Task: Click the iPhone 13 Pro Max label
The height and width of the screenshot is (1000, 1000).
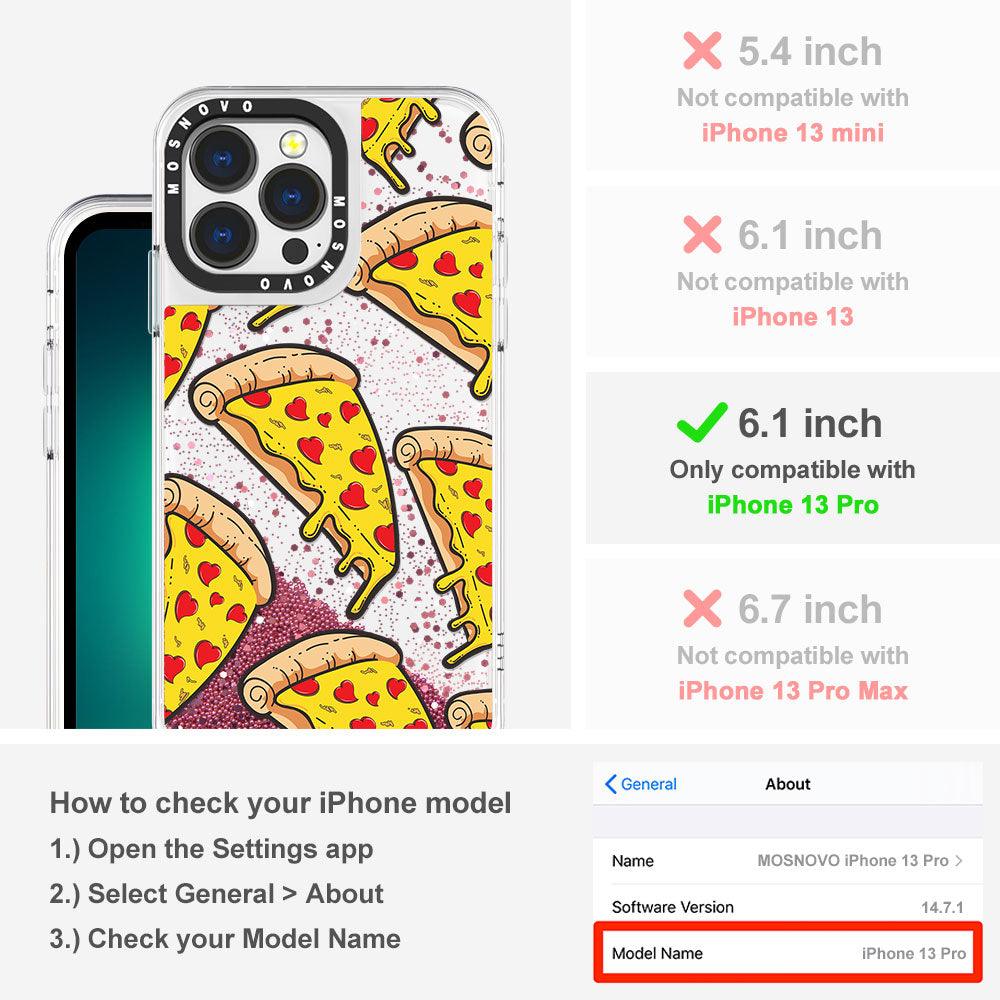Action: (793, 691)
